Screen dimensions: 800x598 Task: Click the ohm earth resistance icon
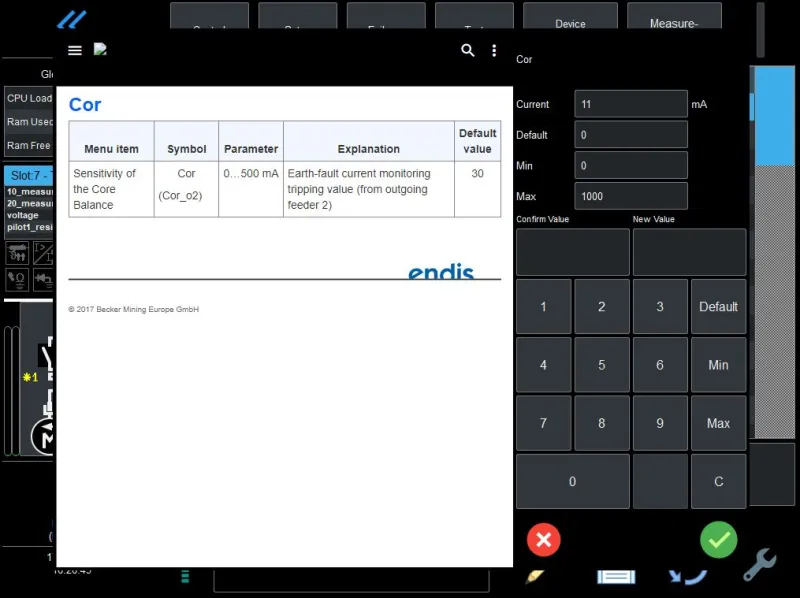(x=17, y=280)
